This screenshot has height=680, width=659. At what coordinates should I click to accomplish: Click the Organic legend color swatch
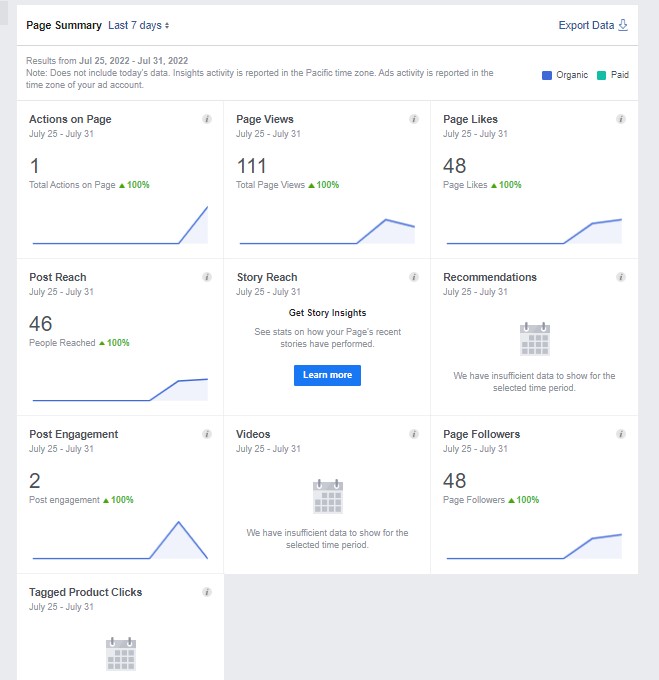pos(546,75)
